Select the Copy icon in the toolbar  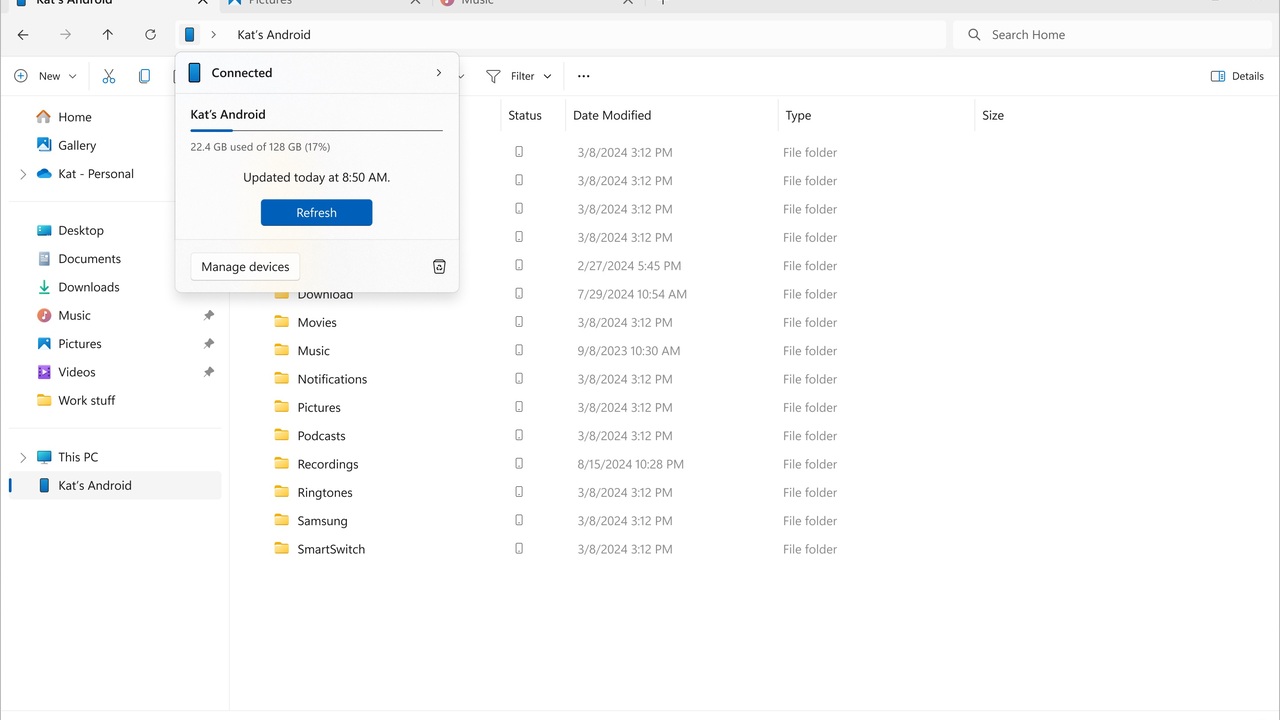pyautogui.click(x=144, y=75)
